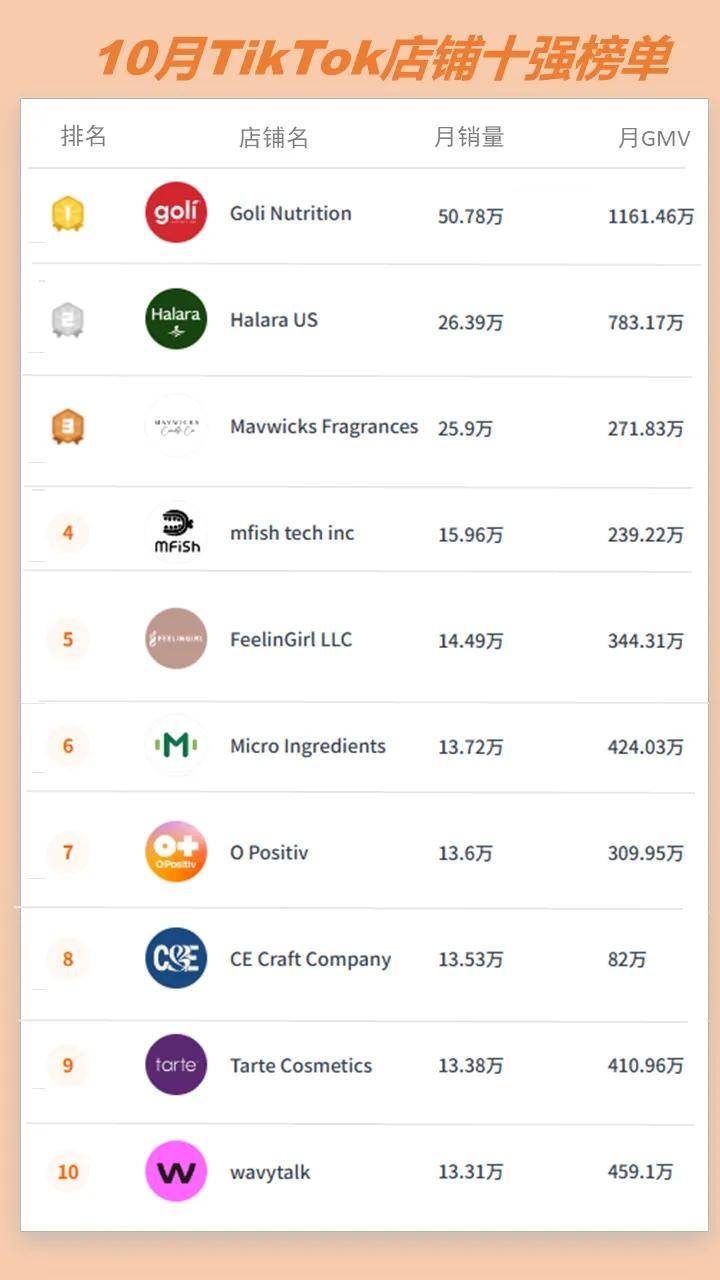Open the Halara US green logo
Screen dimensions: 720x1280
176,319
